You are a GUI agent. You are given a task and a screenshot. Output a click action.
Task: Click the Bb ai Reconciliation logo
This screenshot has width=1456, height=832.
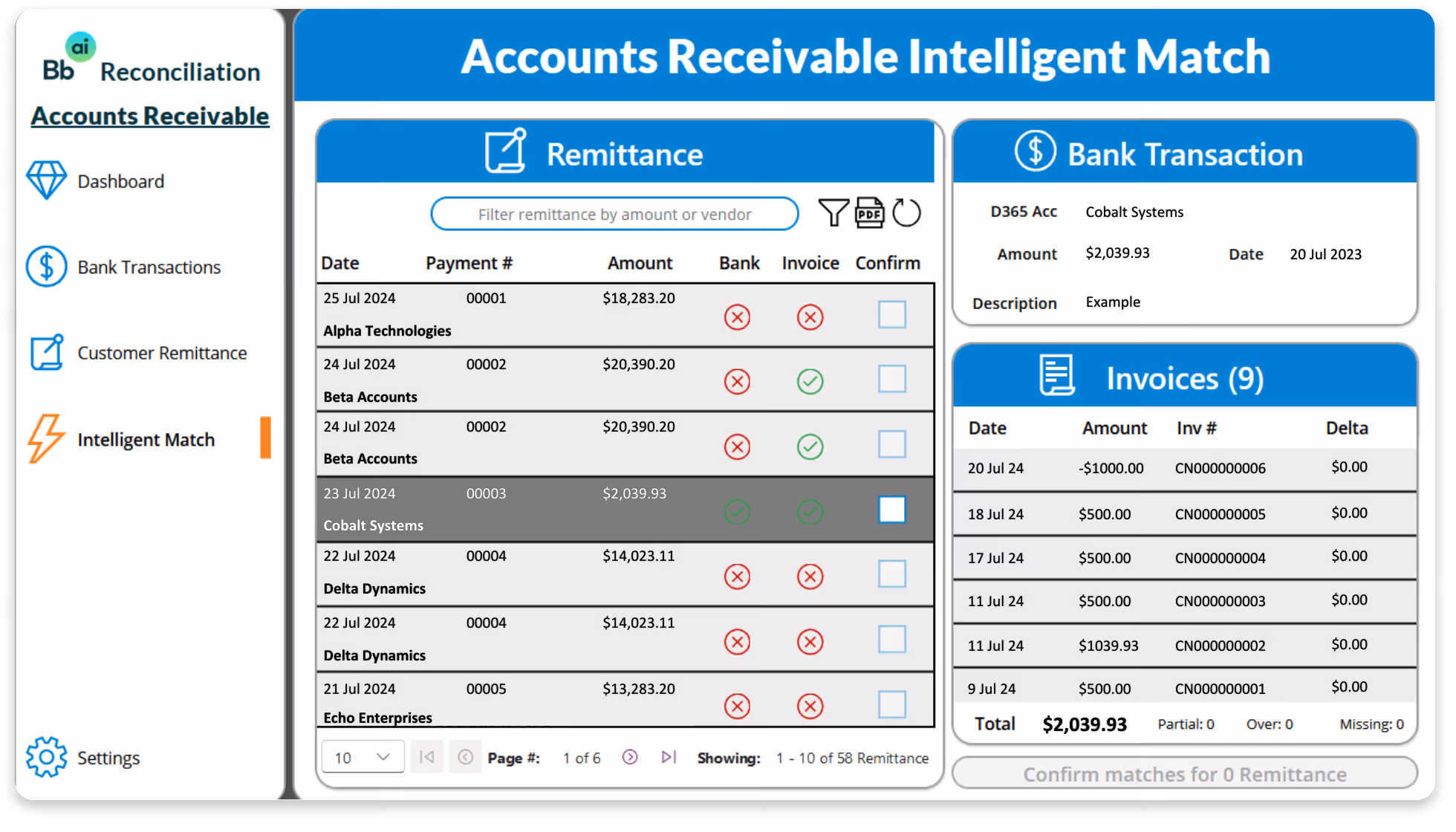(x=151, y=59)
